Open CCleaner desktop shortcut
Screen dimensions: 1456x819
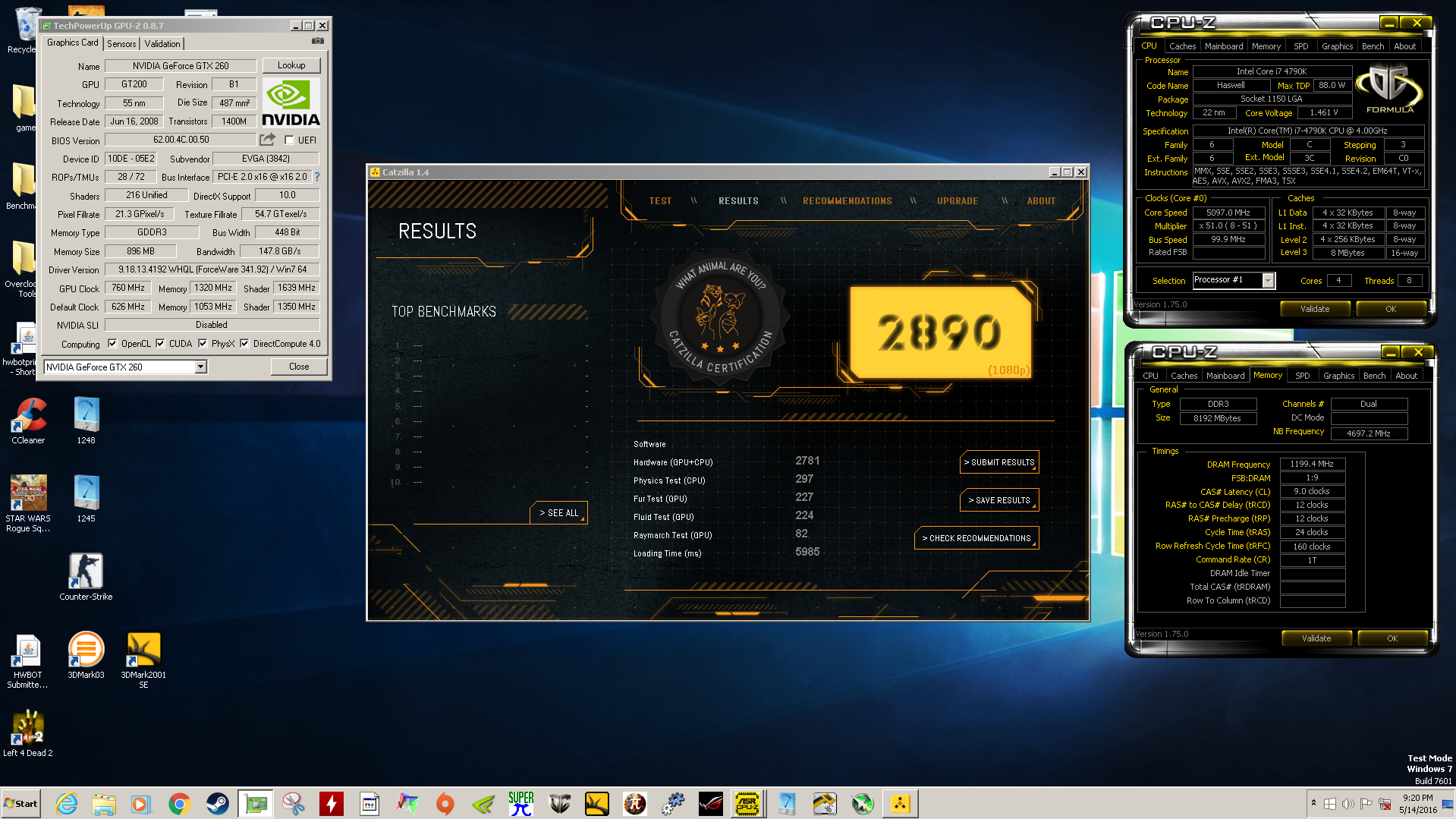pos(28,421)
